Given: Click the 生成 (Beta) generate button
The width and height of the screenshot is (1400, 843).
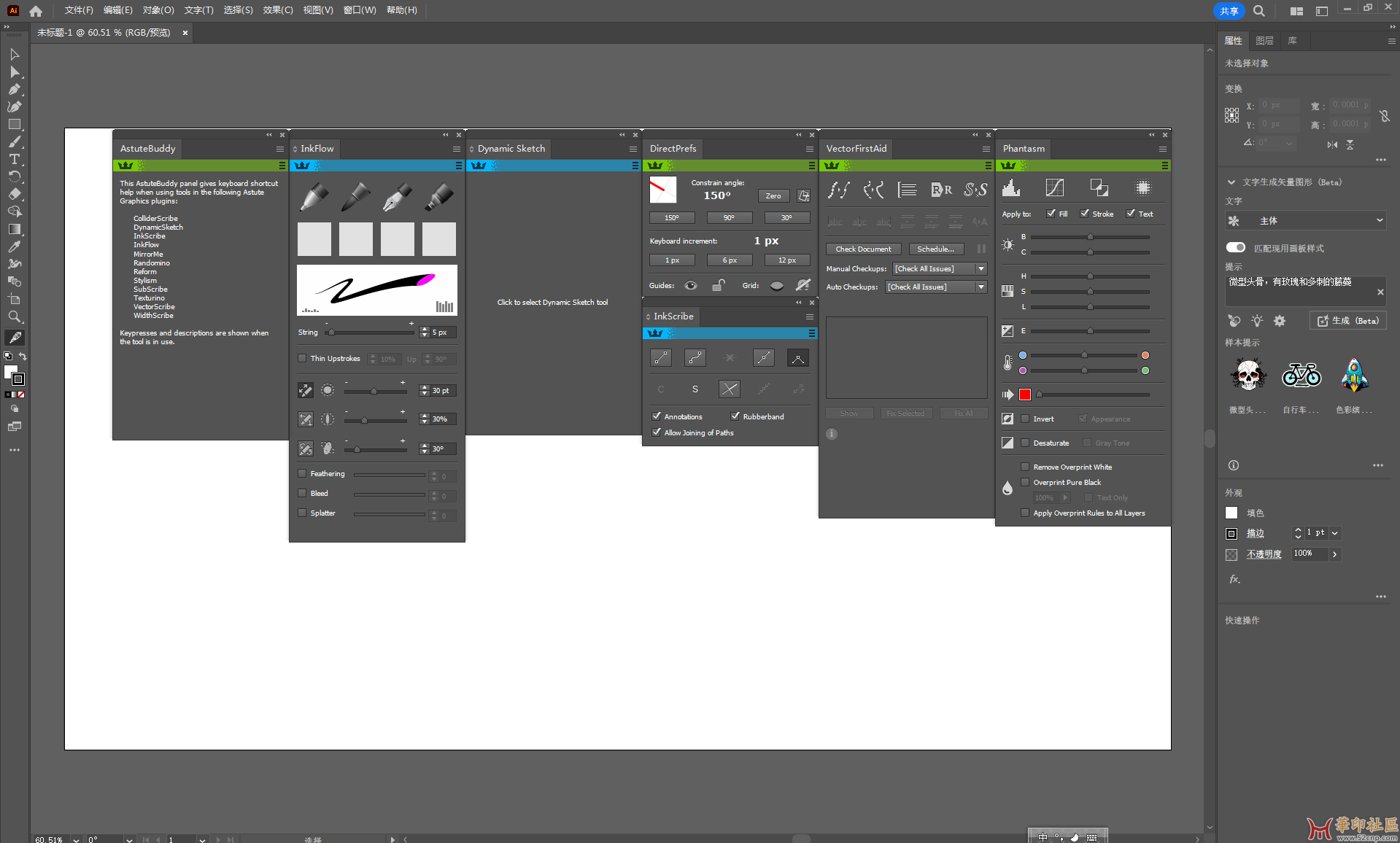Looking at the screenshot, I should pyautogui.click(x=1348, y=321).
